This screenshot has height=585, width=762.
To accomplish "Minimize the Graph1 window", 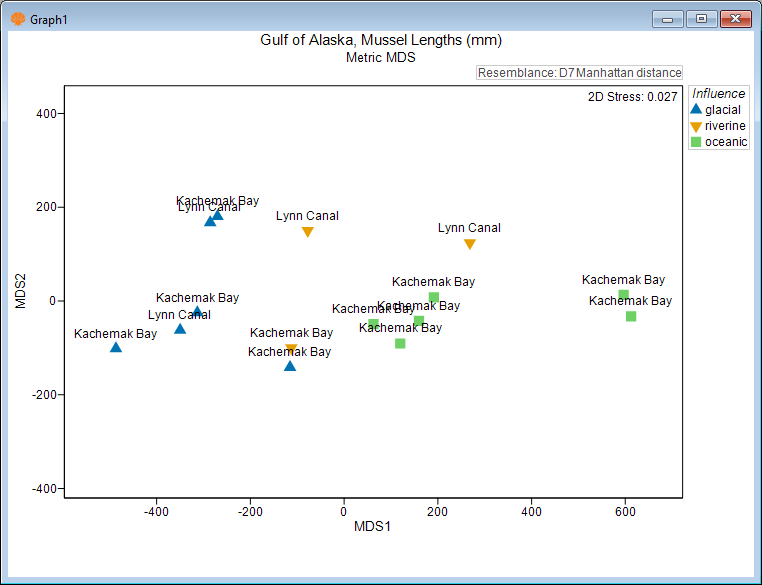I will (x=668, y=18).
